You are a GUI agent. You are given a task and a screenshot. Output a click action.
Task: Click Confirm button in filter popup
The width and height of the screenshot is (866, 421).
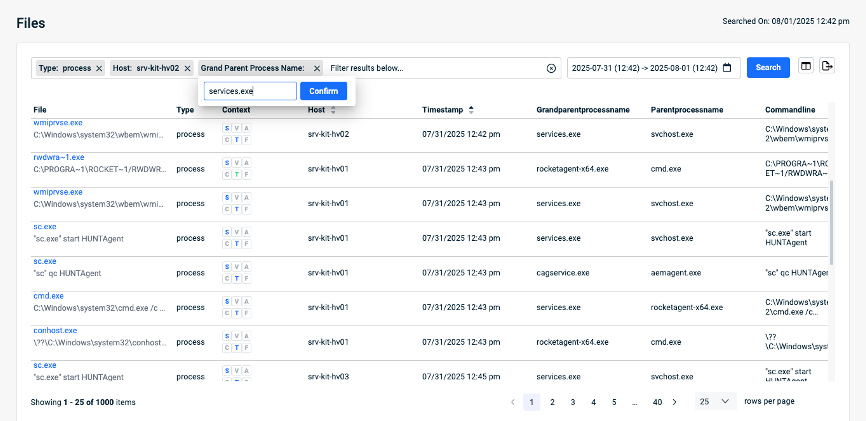coord(323,91)
